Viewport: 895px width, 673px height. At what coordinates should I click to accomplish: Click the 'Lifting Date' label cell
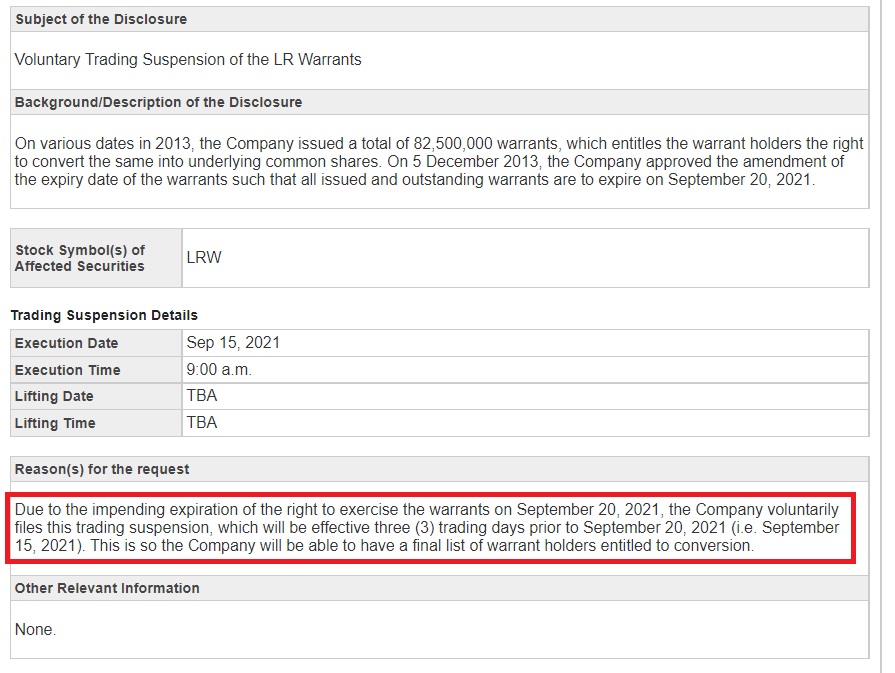tap(96, 396)
